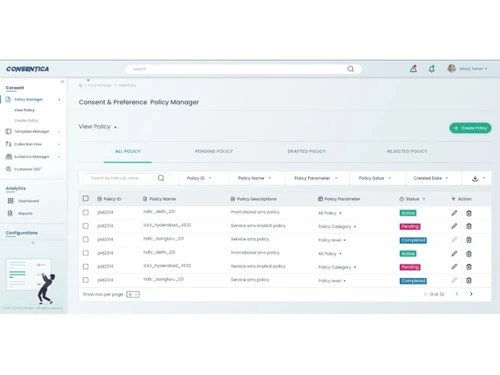Screen dimensions: 500x375
Task: Delete the first hdfc_delhi_231 policy row
Action: click(469, 213)
